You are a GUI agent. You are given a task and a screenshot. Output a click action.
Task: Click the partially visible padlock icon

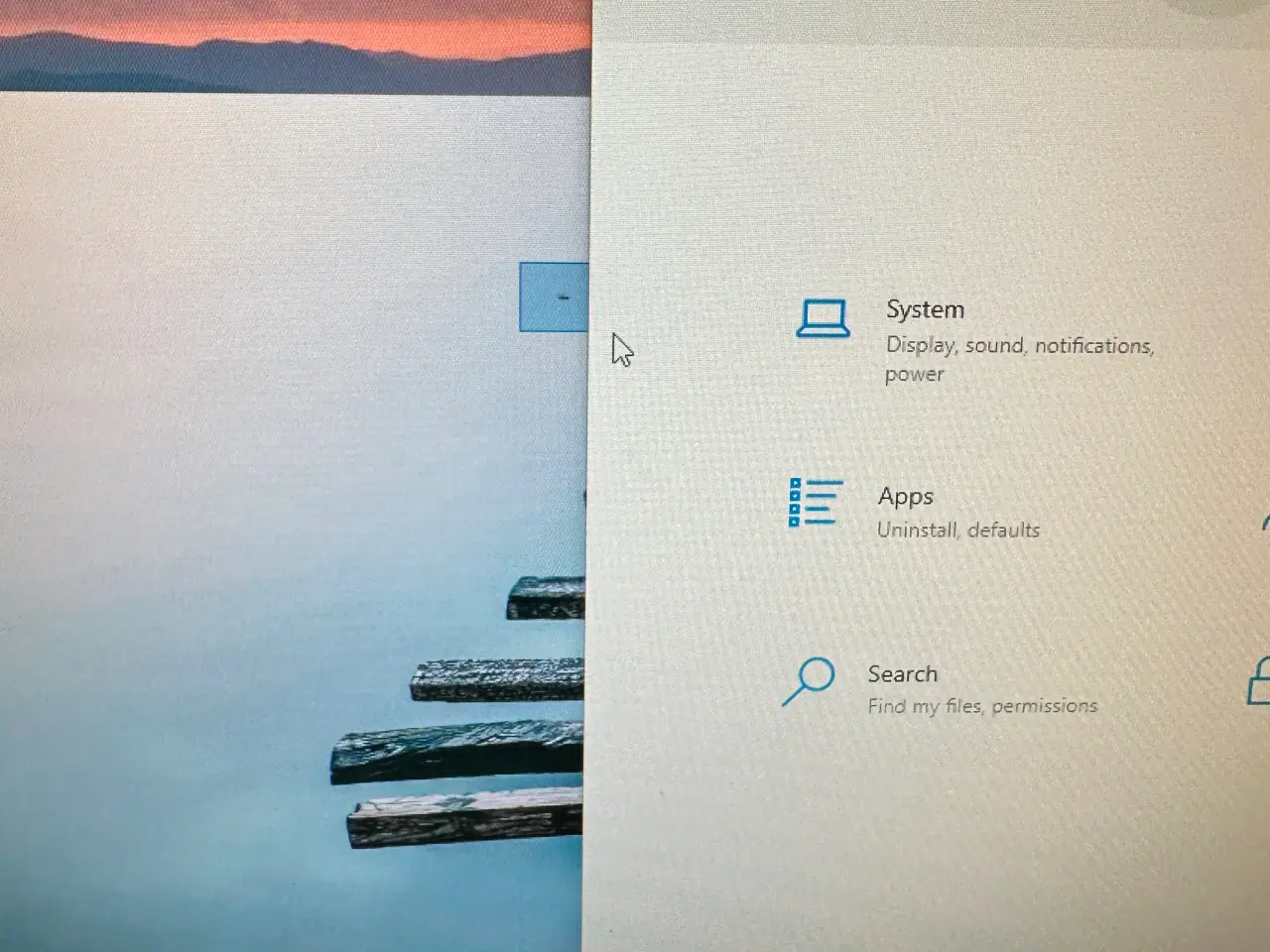coord(1258,682)
